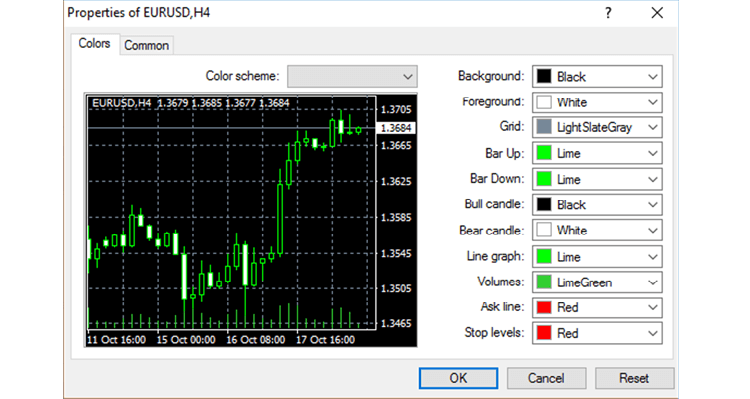
Task: Open the Volumes color dropdown arrow
Action: (x=652, y=282)
